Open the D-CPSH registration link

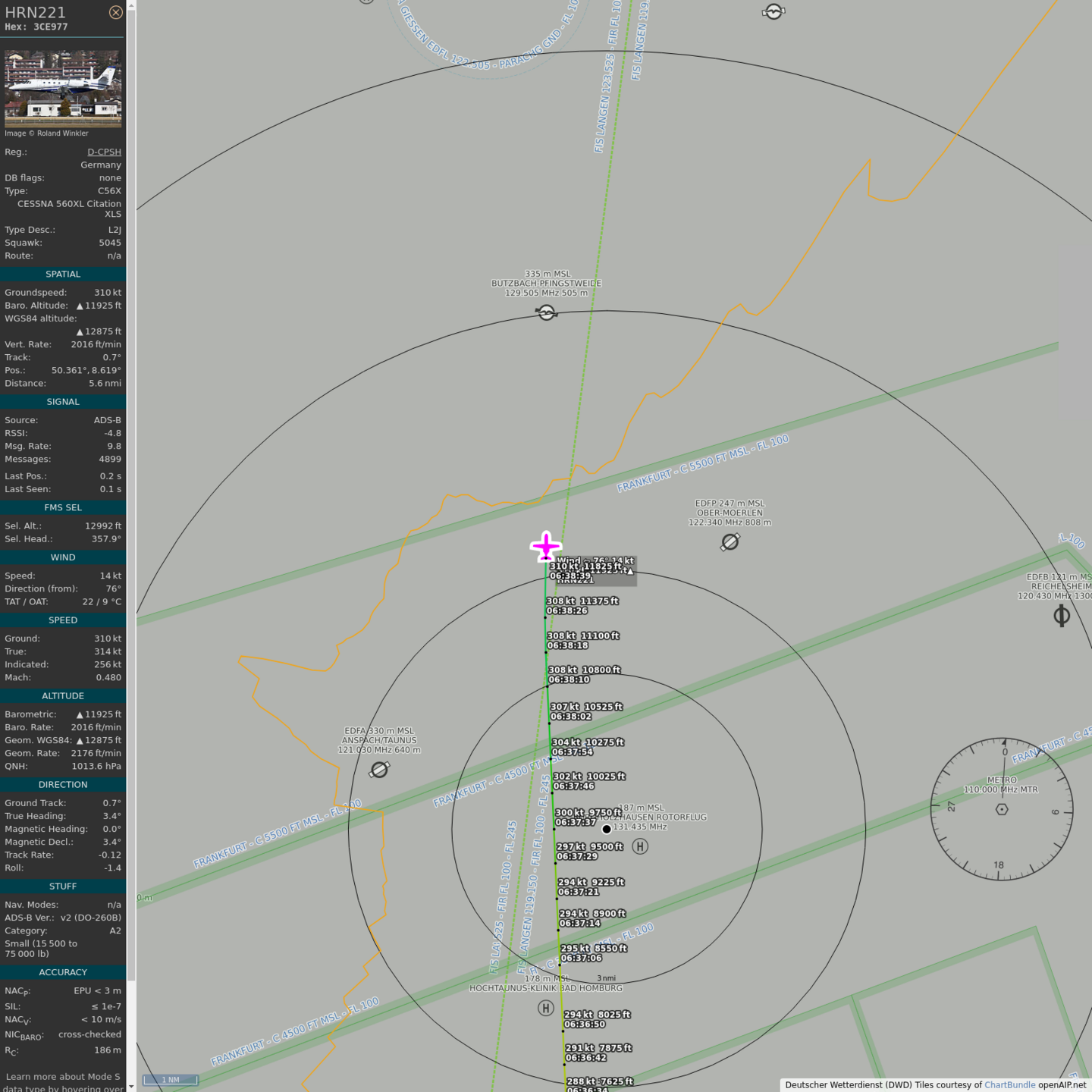tap(104, 152)
